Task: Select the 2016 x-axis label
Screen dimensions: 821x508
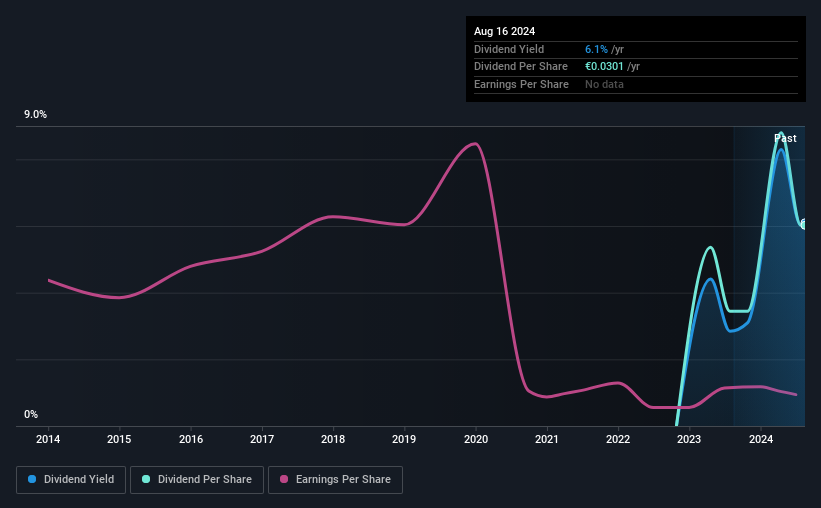Action: click(x=191, y=439)
